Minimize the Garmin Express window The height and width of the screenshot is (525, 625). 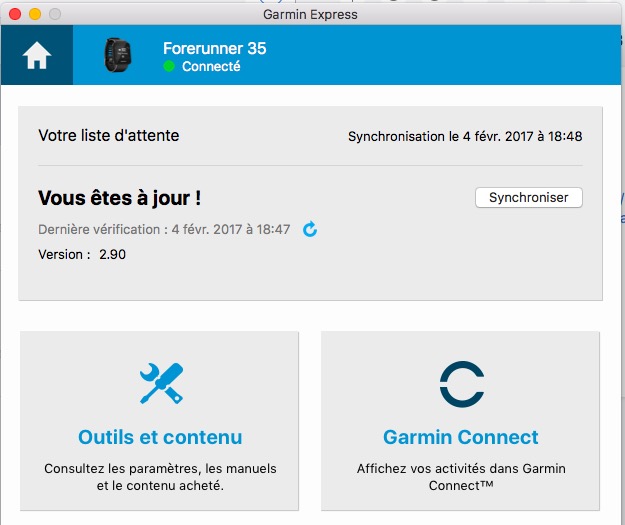[35, 14]
